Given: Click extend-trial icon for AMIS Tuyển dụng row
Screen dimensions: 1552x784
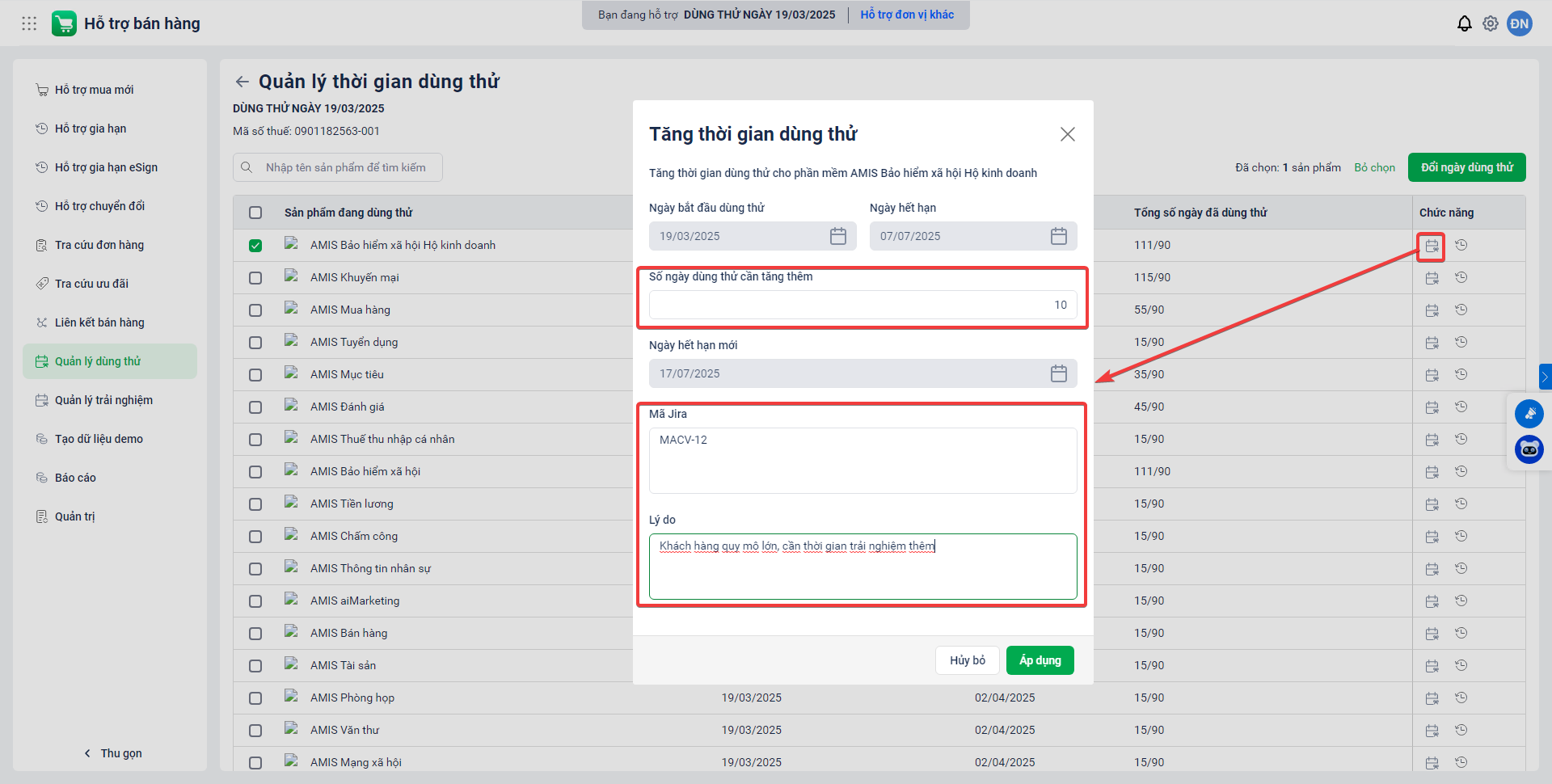Looking at the screenshot, I should click(1432, 343).
